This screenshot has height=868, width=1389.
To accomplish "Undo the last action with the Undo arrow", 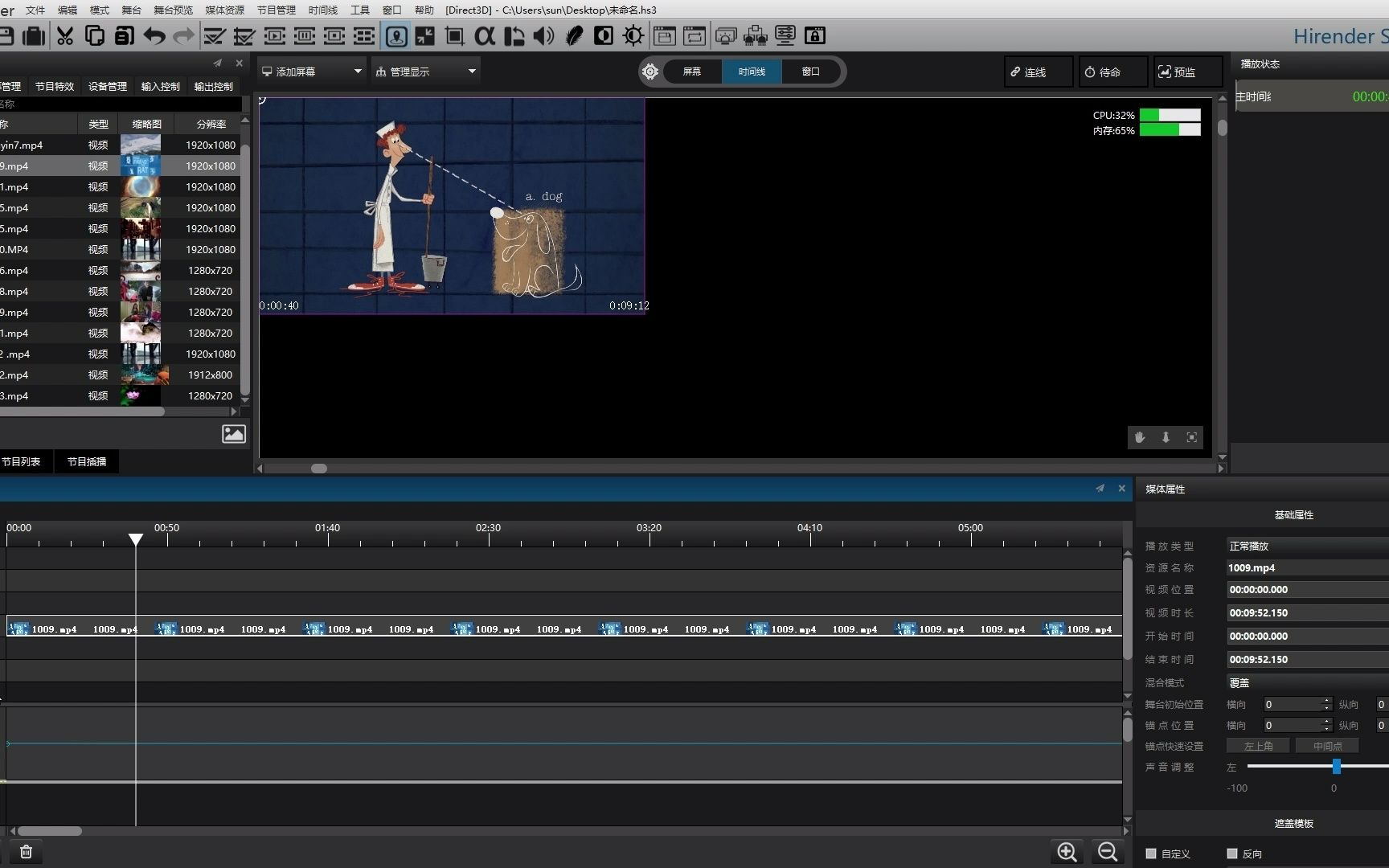I will coord(154,36).
